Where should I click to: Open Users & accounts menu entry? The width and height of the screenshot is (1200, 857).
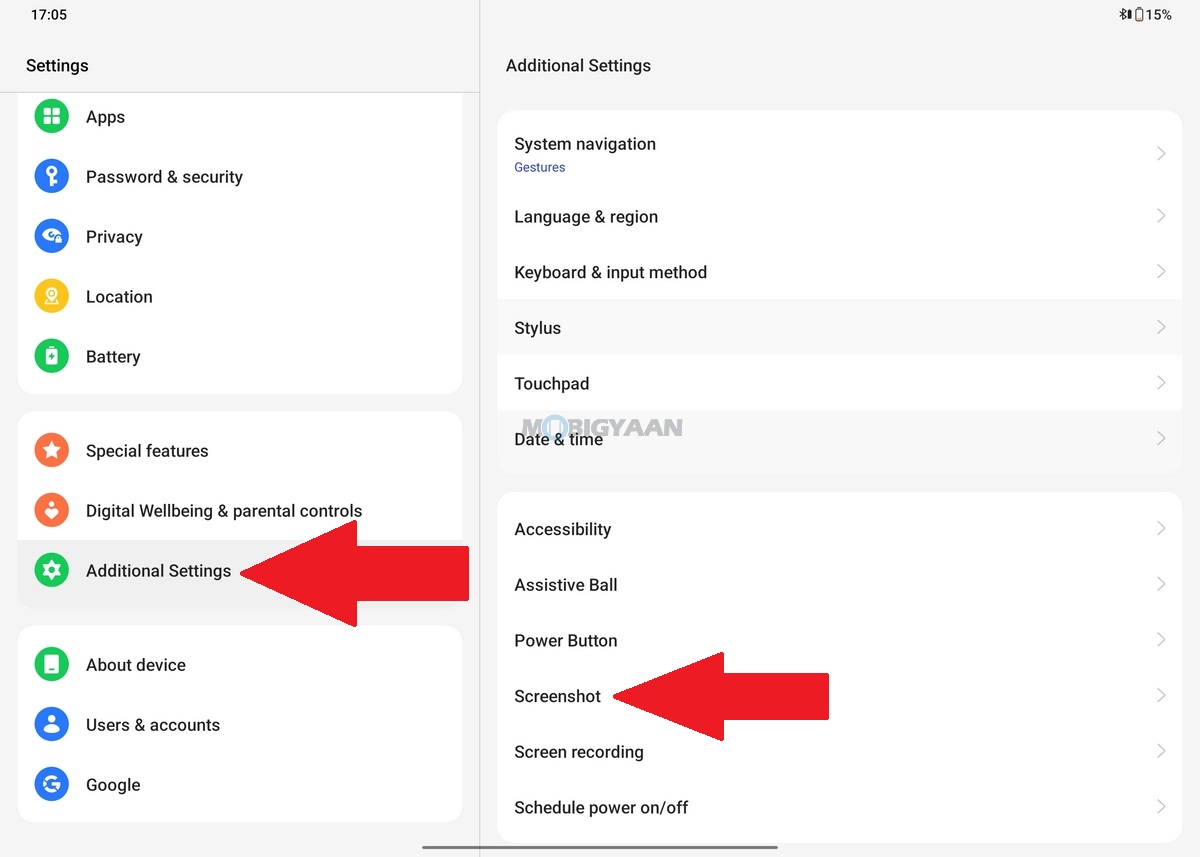(152, 725)
